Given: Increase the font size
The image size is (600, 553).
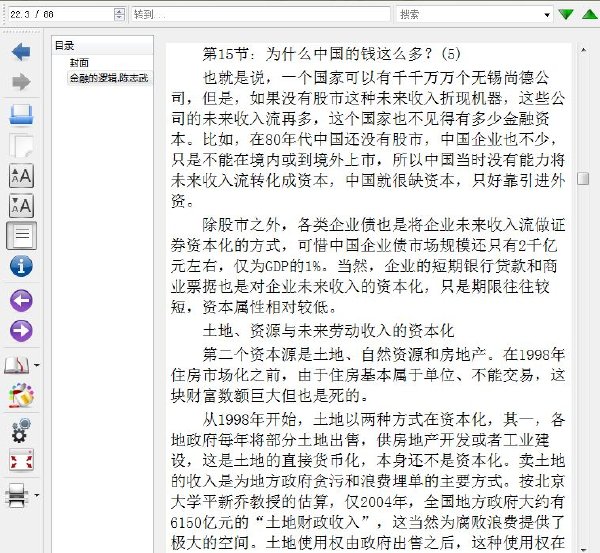Looking at the screenshot, I should click(21, 176).
